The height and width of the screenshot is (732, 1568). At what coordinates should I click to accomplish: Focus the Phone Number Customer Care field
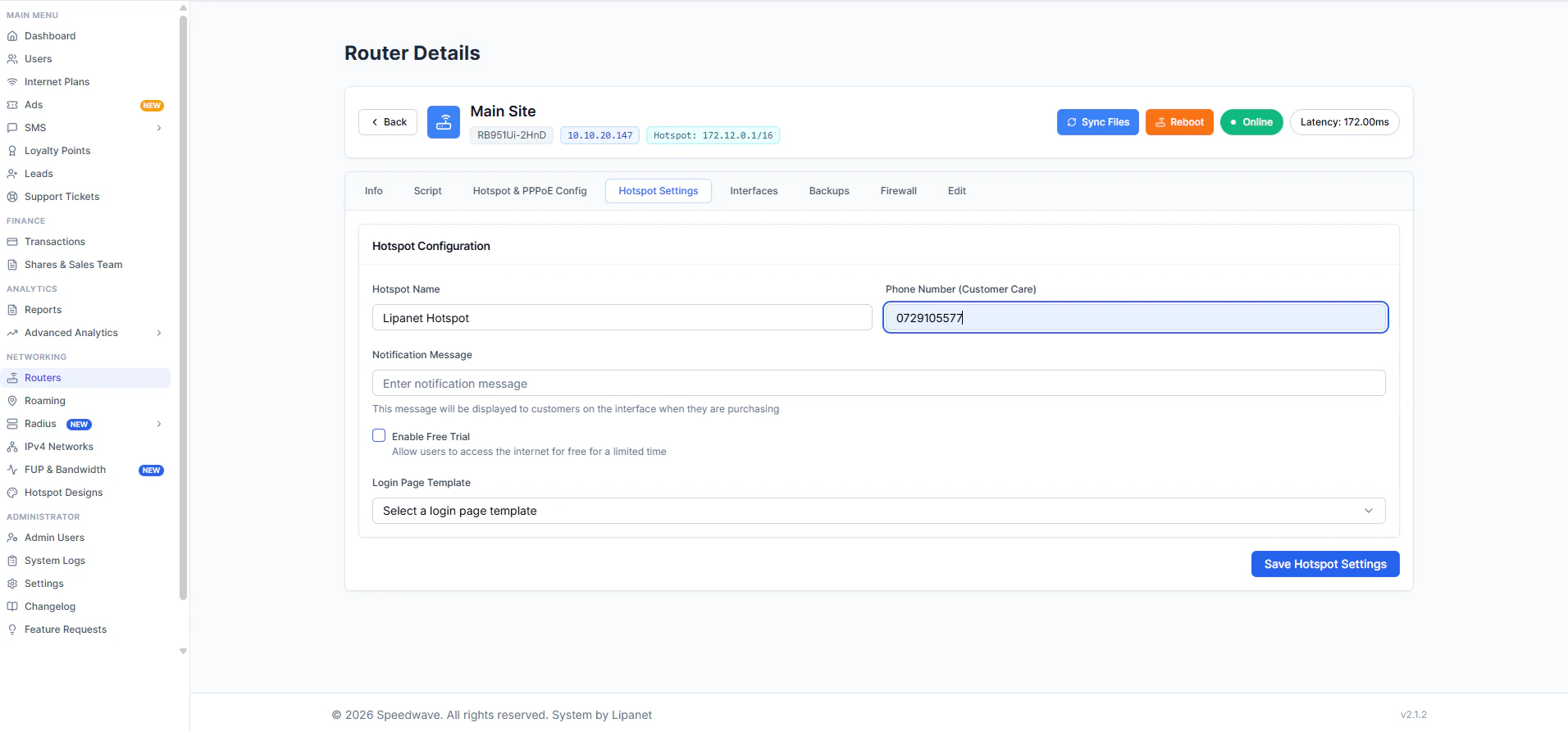[x=1136, y=317]
